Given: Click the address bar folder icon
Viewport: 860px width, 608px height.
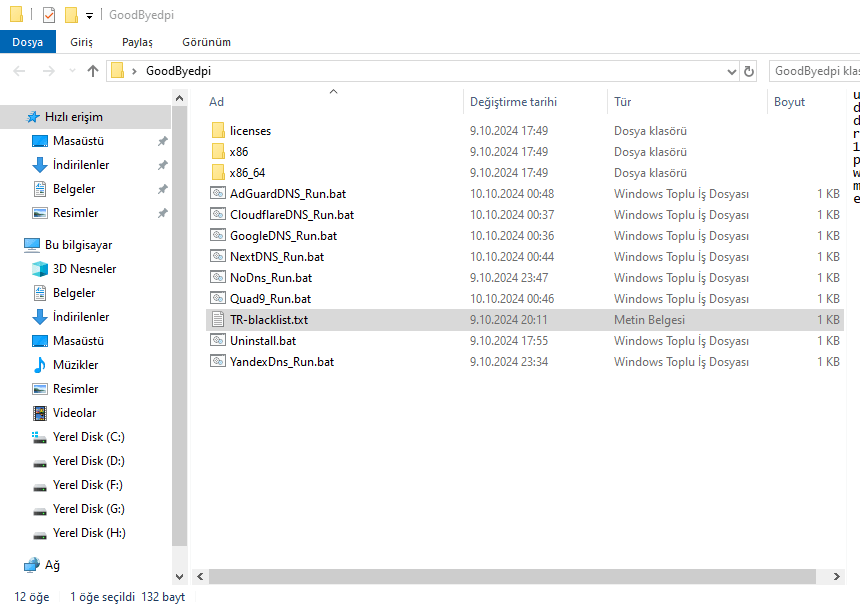Looking at the screenshot, I should (x=117, y=71).
